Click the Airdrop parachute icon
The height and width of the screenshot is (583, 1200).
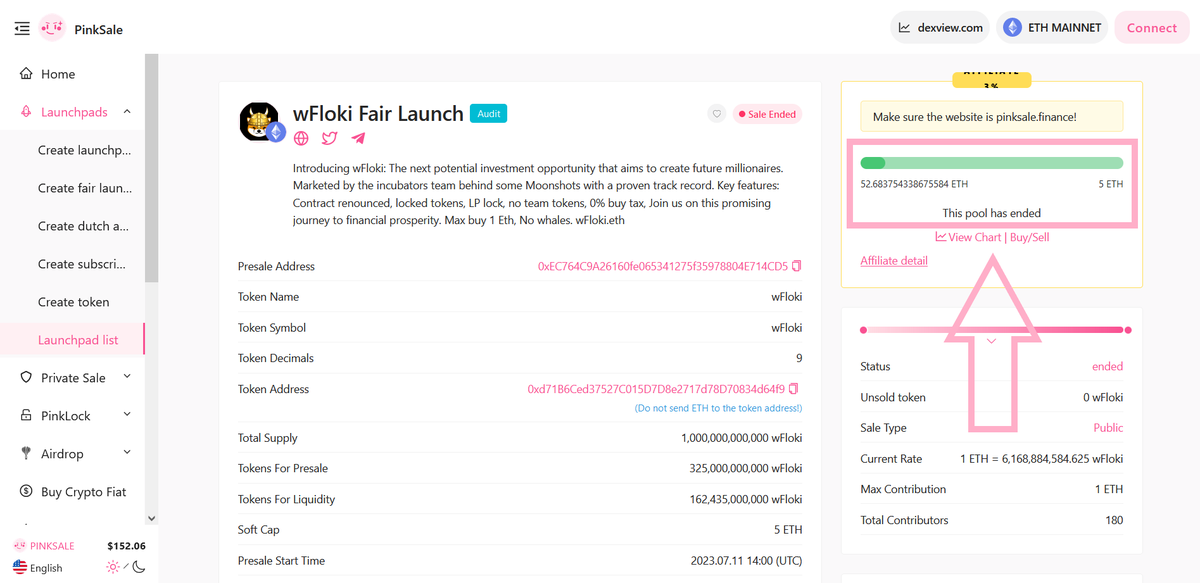click(x=26, y=454)
